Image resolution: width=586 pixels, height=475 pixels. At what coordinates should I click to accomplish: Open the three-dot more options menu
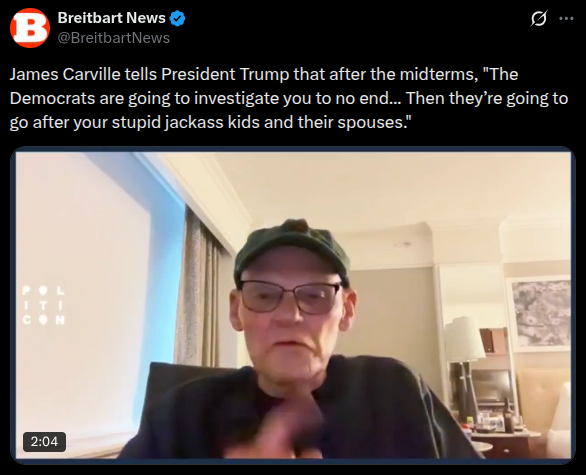point(566,18)
